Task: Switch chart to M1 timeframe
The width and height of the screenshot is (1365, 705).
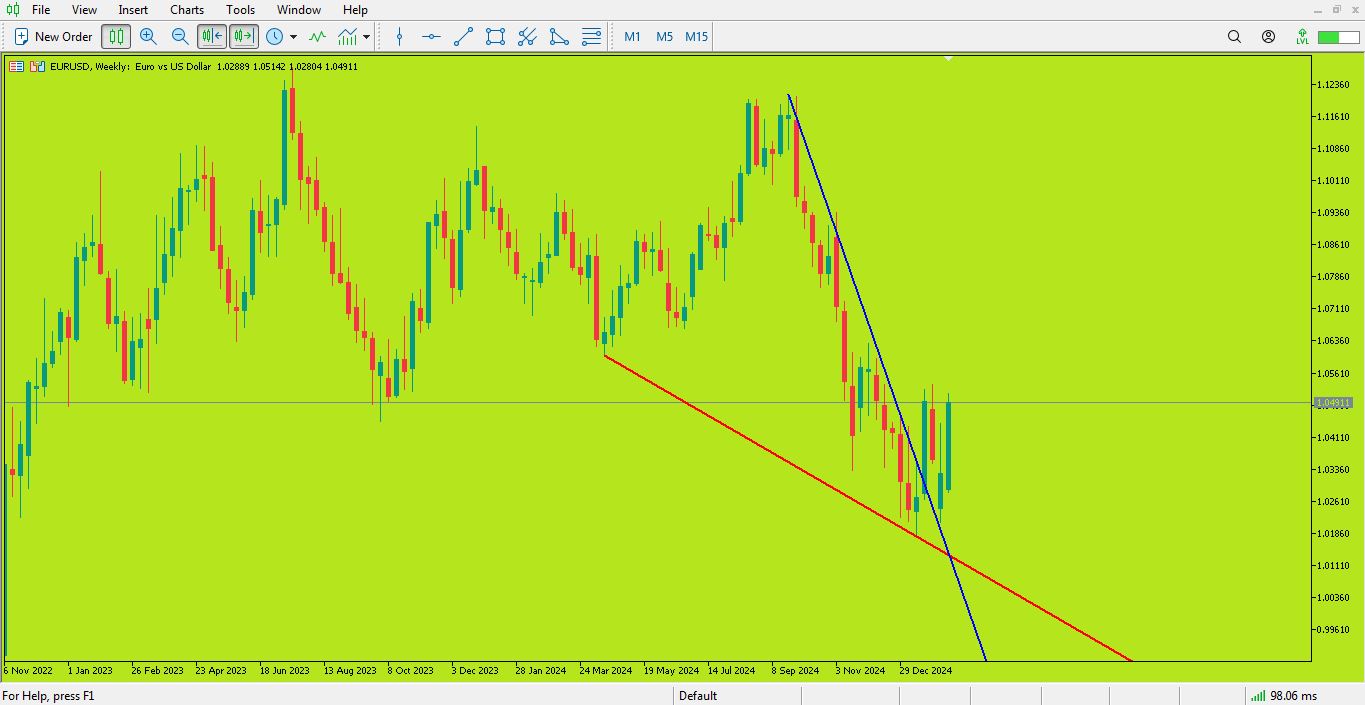Action: (x=632, y=37)
